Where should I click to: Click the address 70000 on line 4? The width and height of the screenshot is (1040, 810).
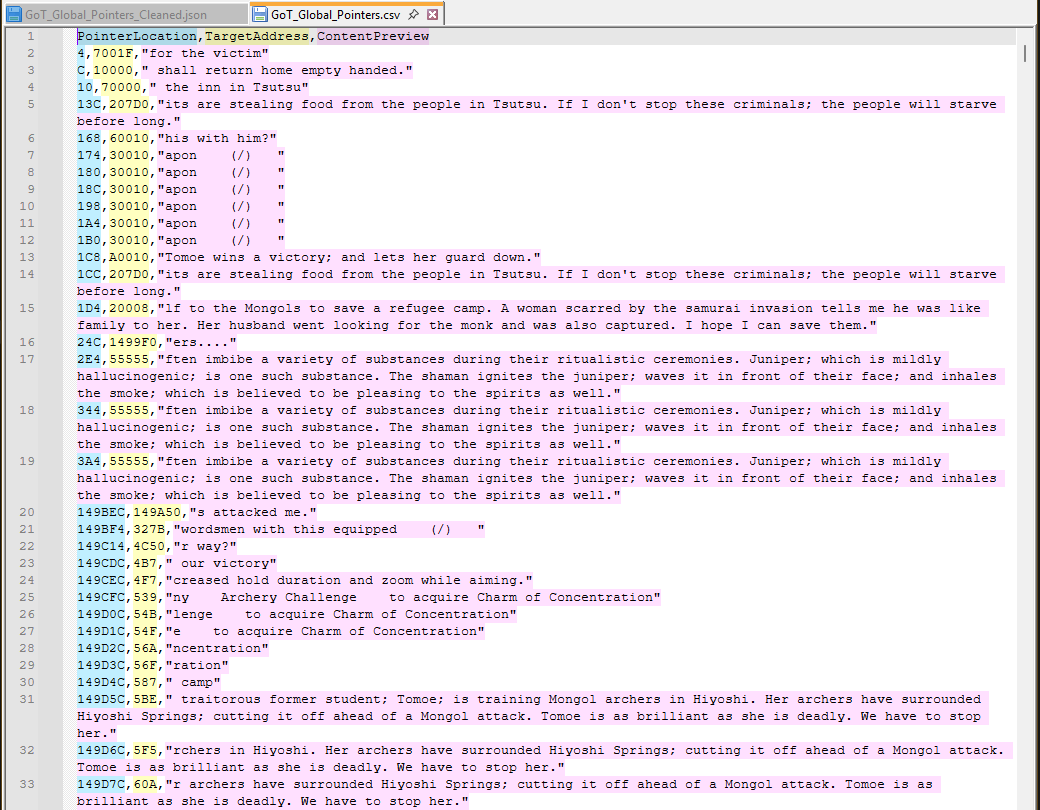click(121, 87)
